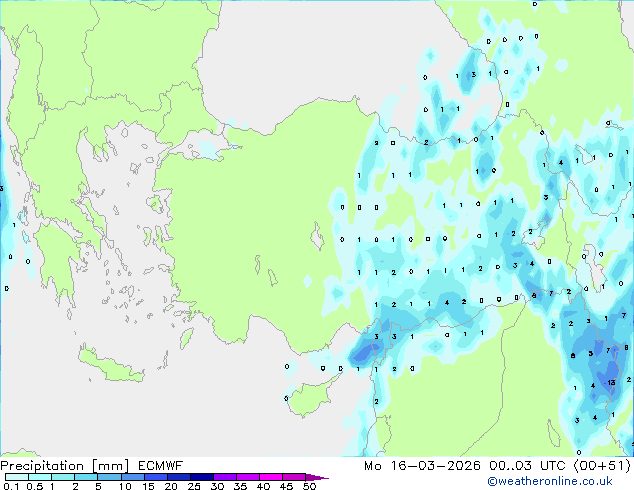Click the 45–50 mm magenta legend swatch
The image size is (634, 490).
click(294, 477)
